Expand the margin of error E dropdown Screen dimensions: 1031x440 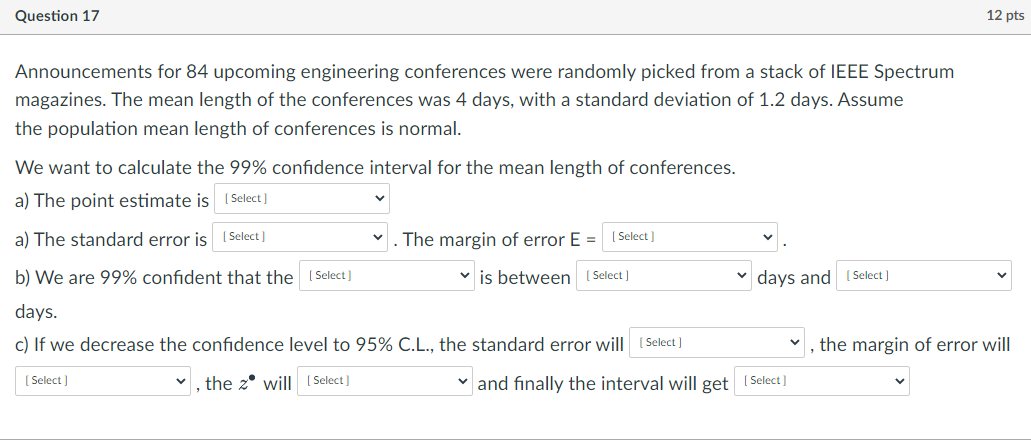pyautogui.click(x=691, y=238)
